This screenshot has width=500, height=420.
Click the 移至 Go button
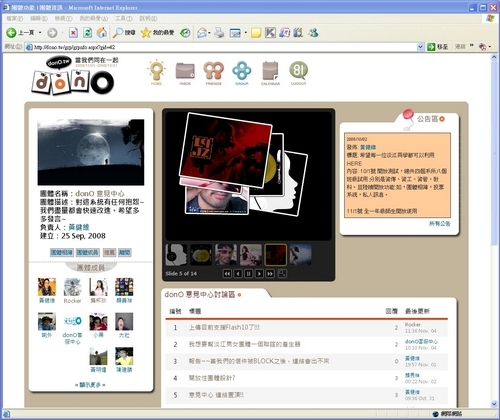pos(438,47)
